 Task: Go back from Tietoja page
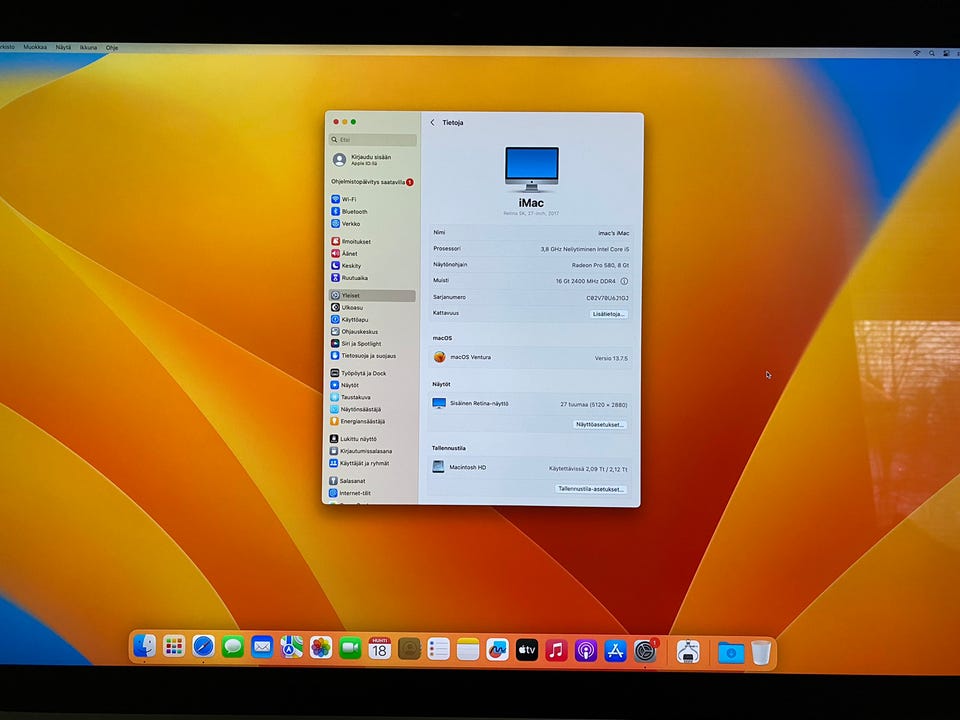pos(432,122)
